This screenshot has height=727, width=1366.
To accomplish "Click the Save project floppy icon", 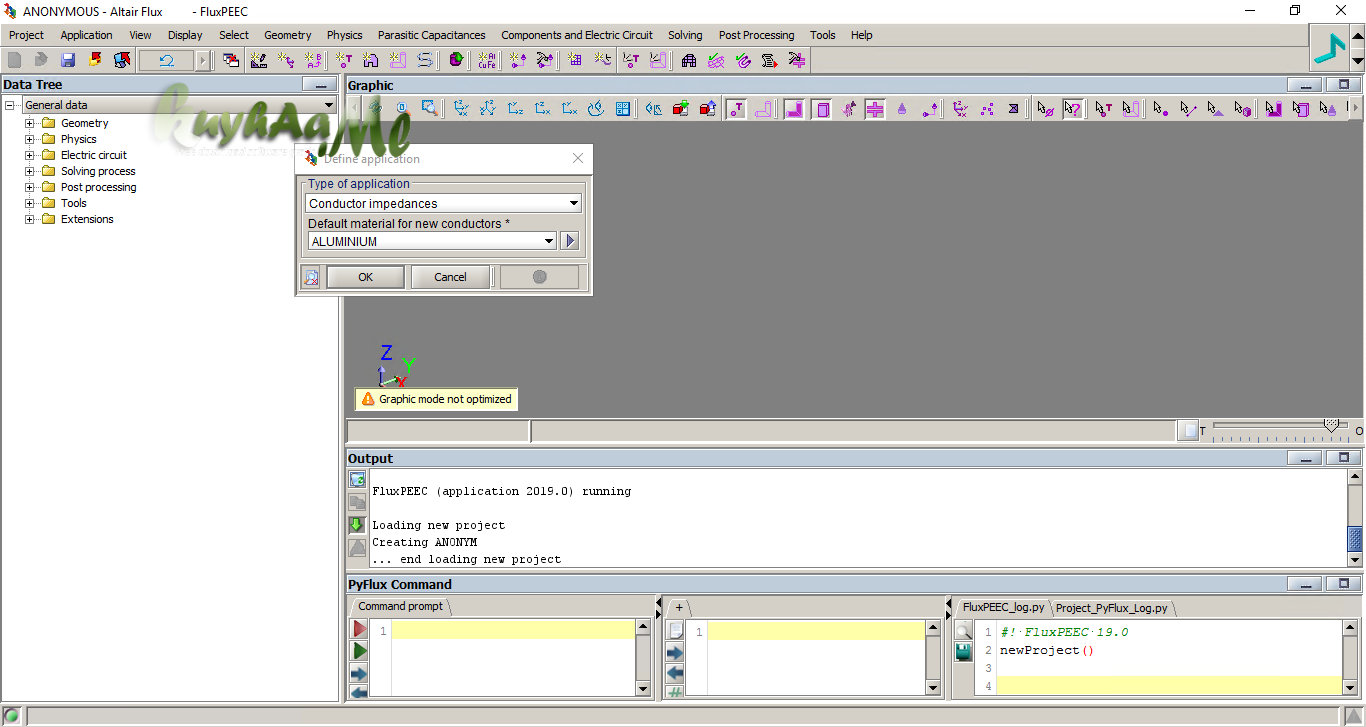I will (68, 60).
